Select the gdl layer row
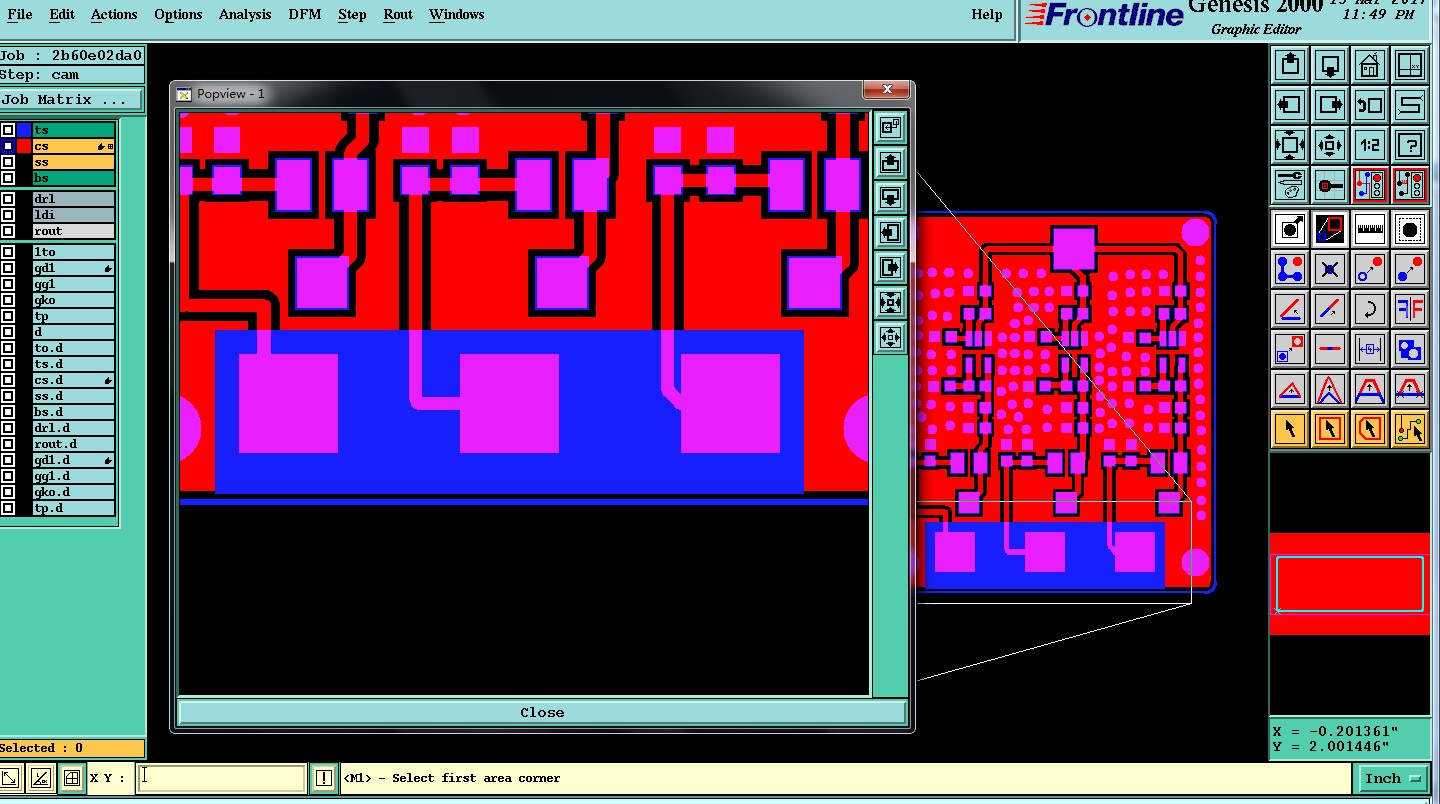The width and height of the screenshot is (1440, 804). point(73,268)
